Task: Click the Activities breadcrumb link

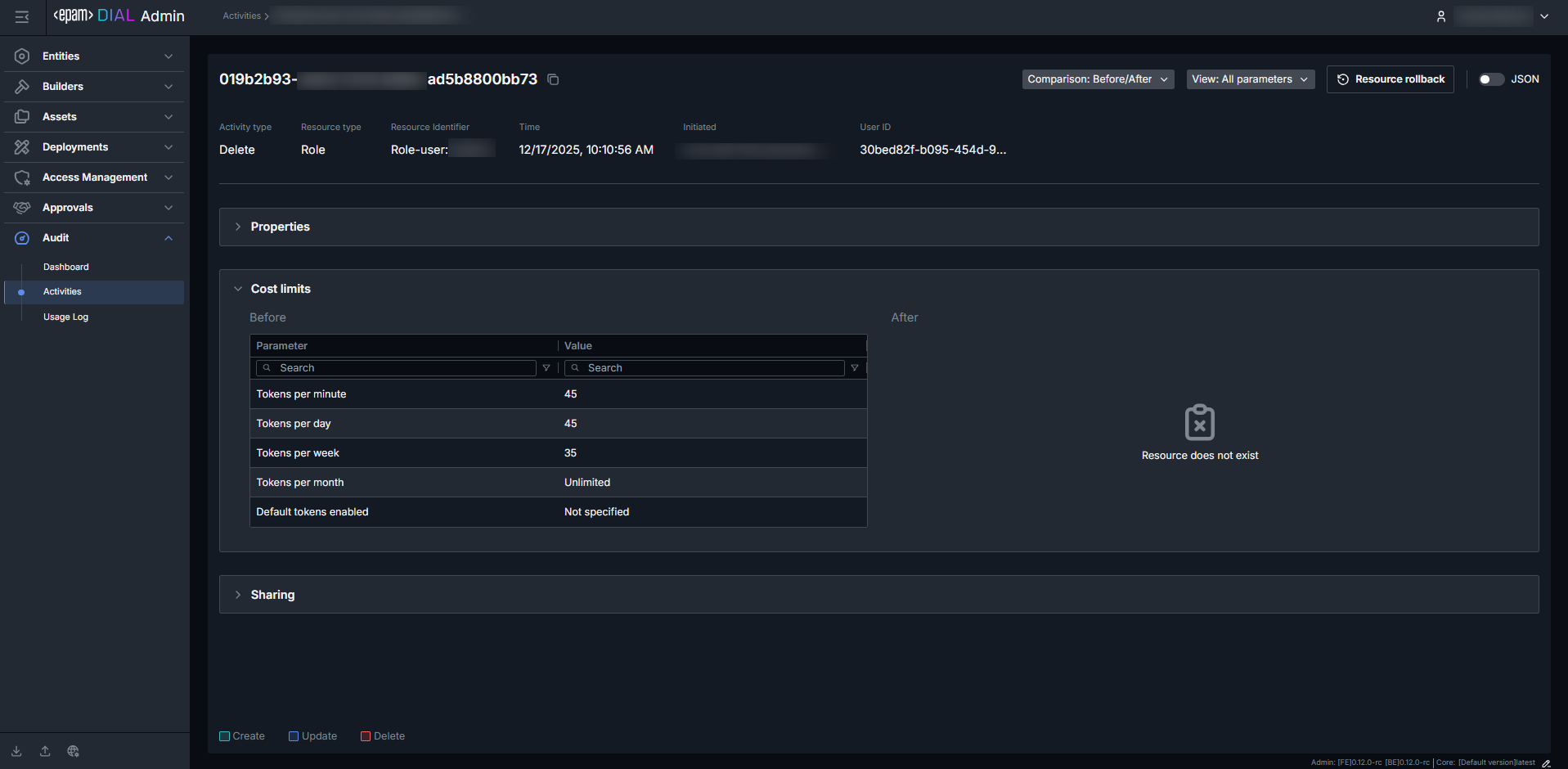Action: [x=241, y=16]
